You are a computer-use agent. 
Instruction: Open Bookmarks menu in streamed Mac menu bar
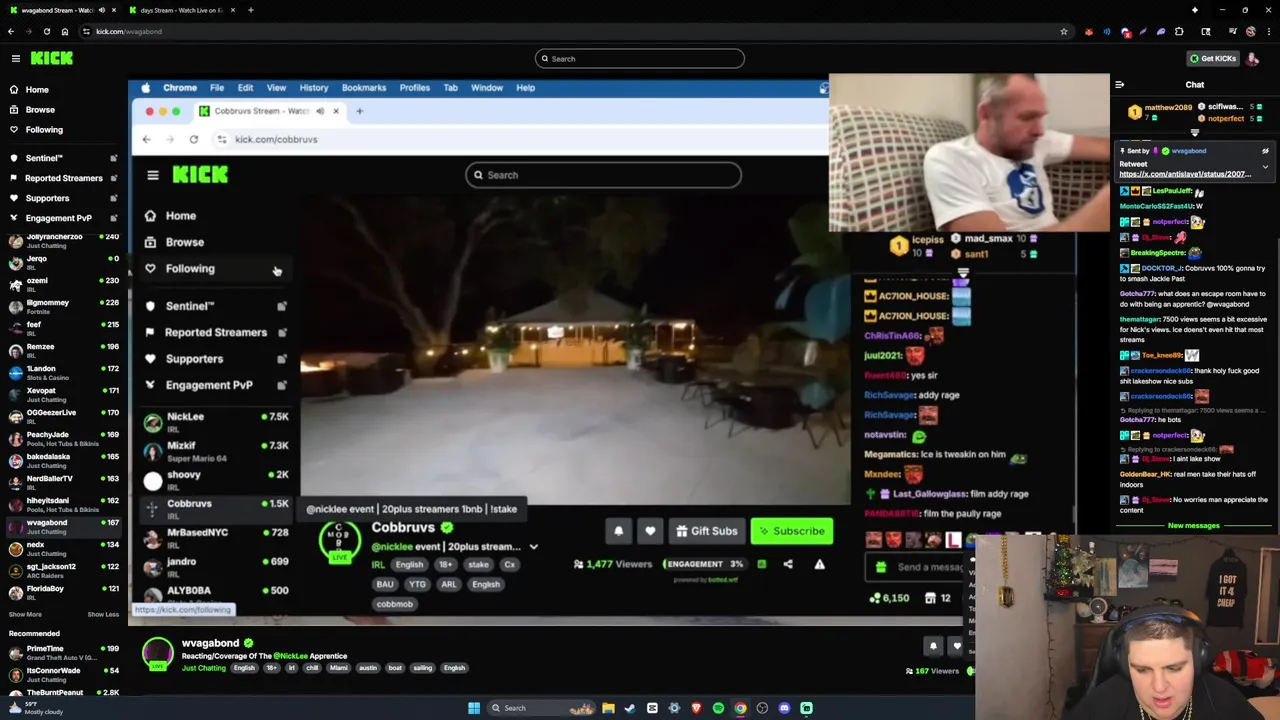[364, 88]
